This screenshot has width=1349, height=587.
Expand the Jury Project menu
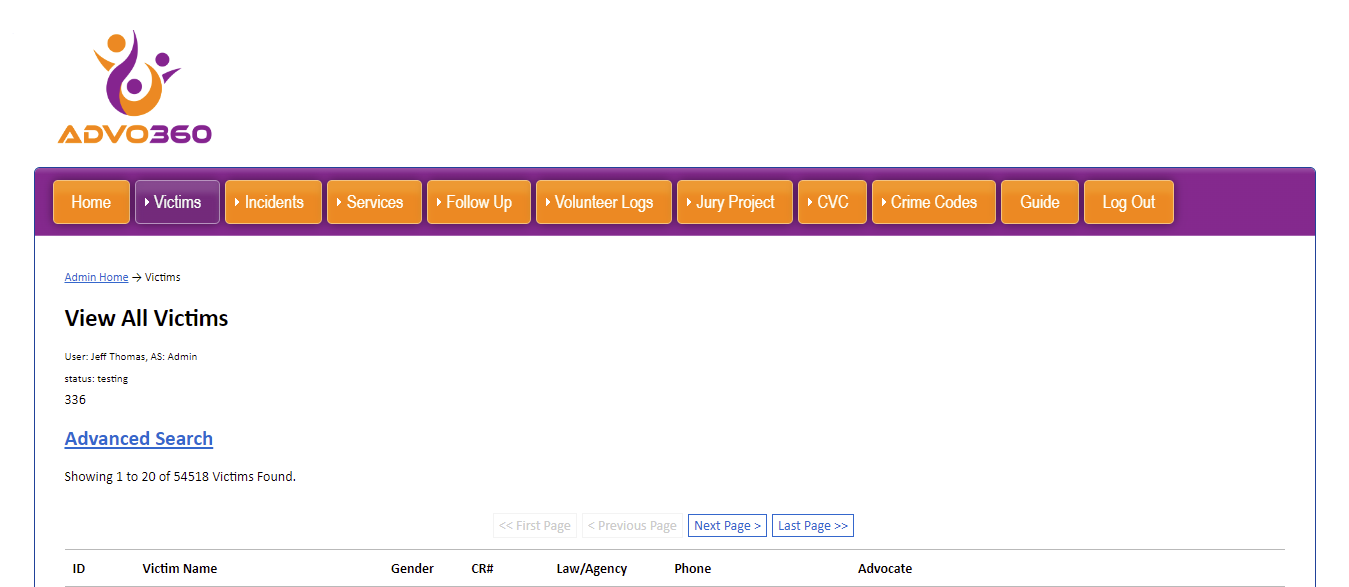[x=734, y=202]
